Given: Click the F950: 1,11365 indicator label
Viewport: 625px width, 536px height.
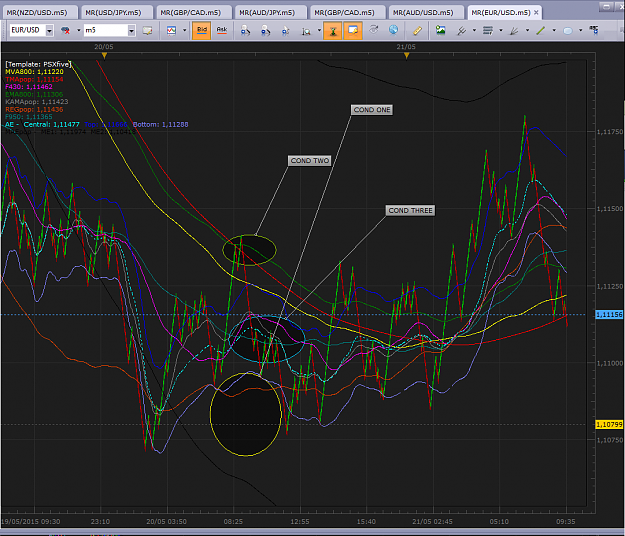Looking at the screenshot, I should (x=29, y=117).
